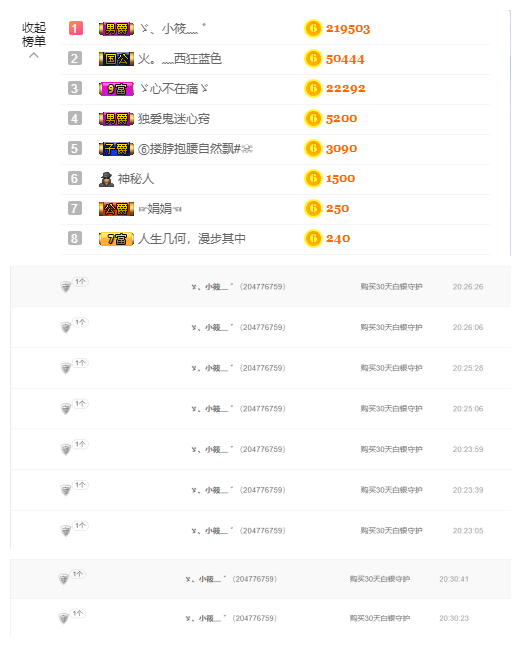Click the rank 1 badge

point(75,28)
